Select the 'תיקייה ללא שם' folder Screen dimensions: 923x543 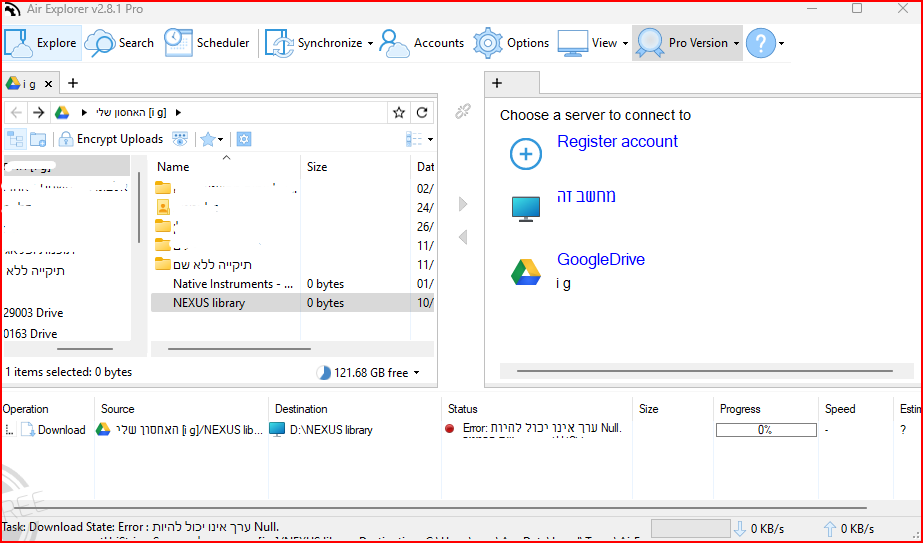click(x=213, y=265)
